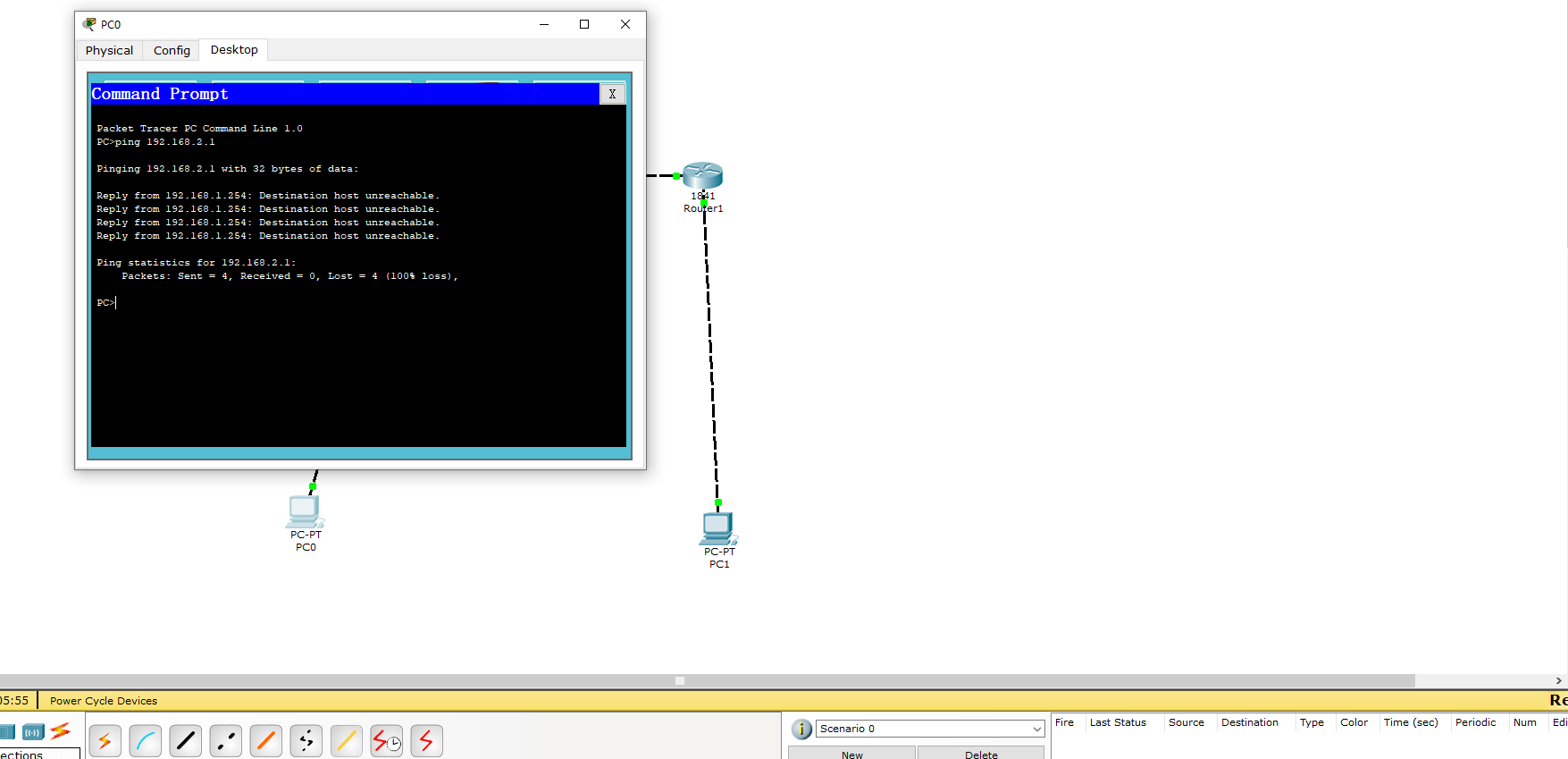Click the Router1 device on the canvas
The height and width of the screenshot is (759, 1568).
702,176
